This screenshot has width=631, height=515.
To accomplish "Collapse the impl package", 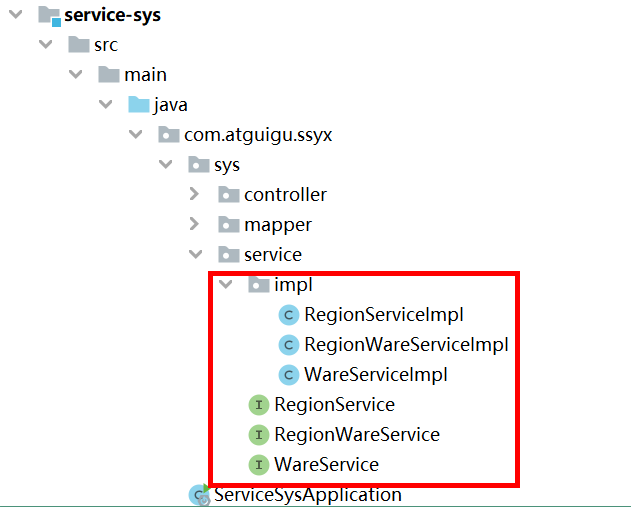I will [226, 285].
